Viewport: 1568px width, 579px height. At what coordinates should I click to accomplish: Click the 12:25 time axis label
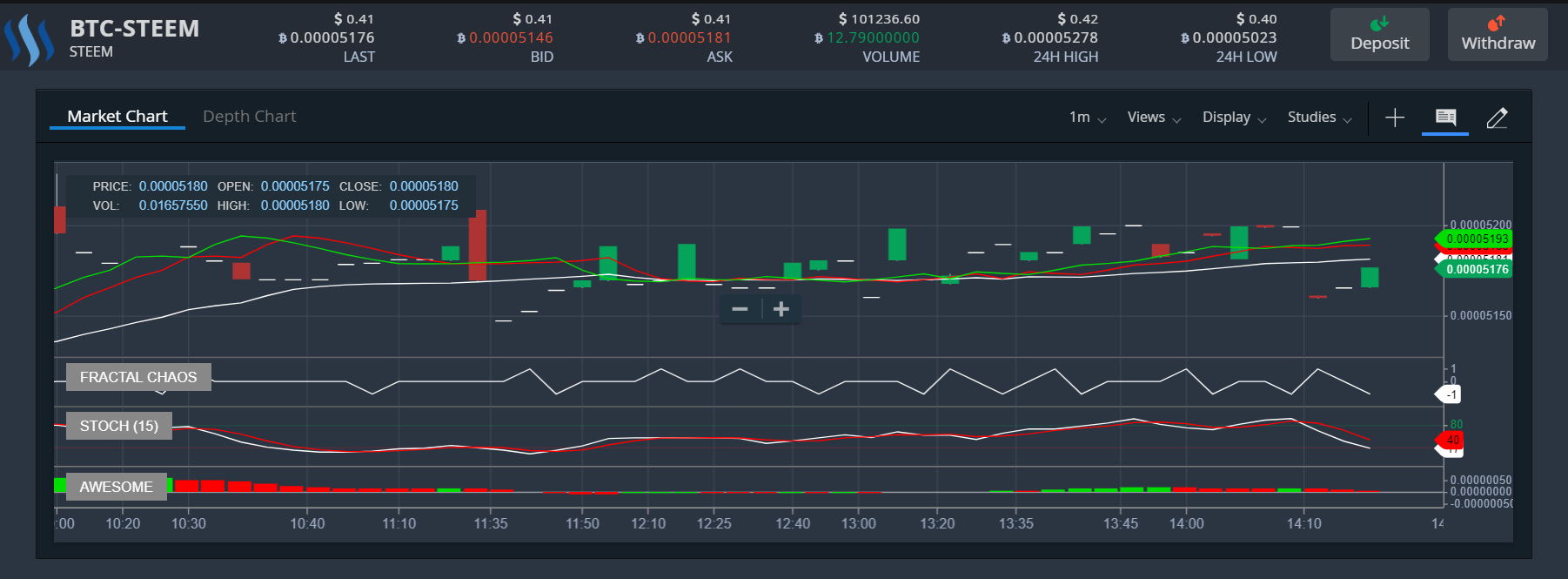click(x=714, y=523)
